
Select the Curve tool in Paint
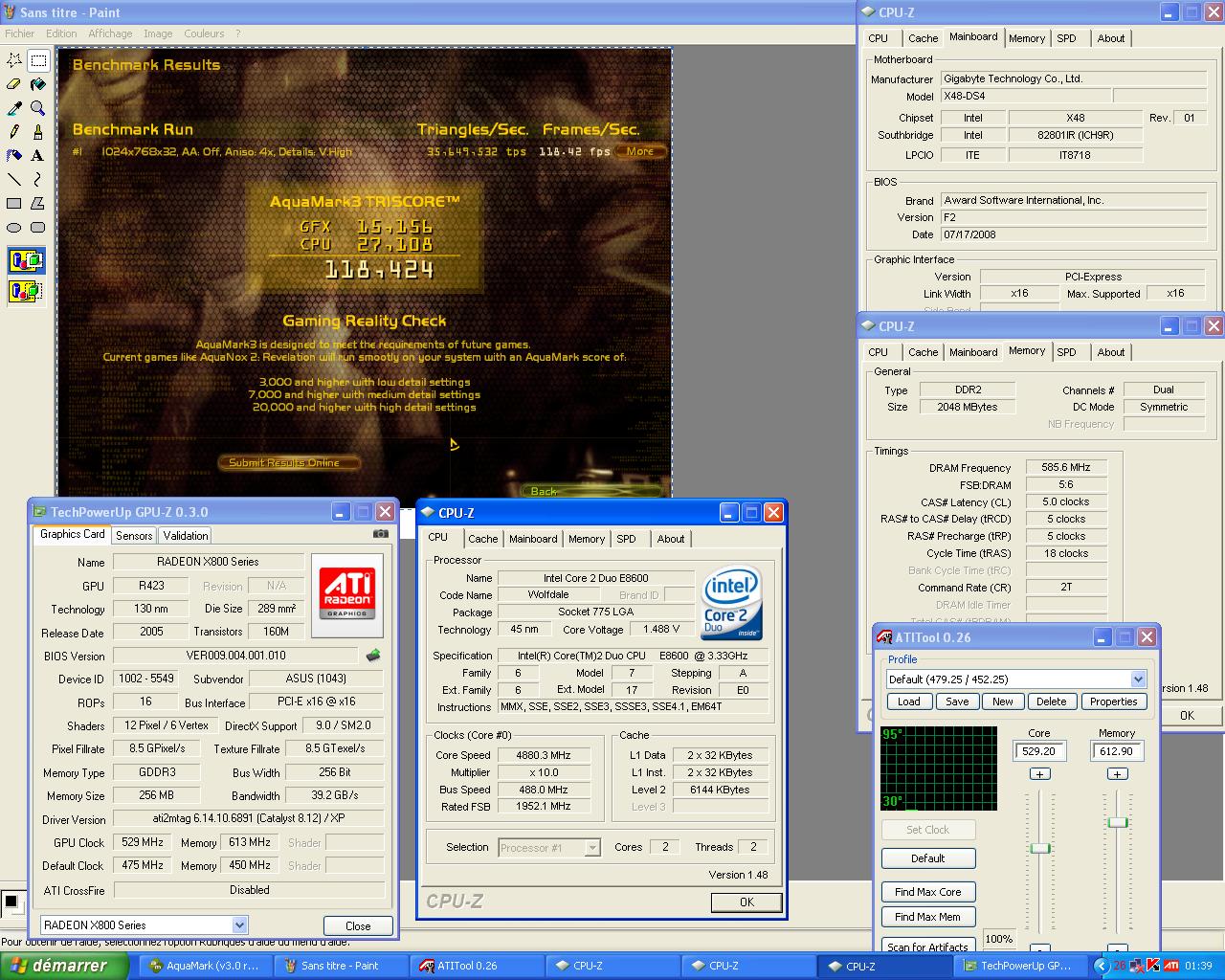[38, 180]
